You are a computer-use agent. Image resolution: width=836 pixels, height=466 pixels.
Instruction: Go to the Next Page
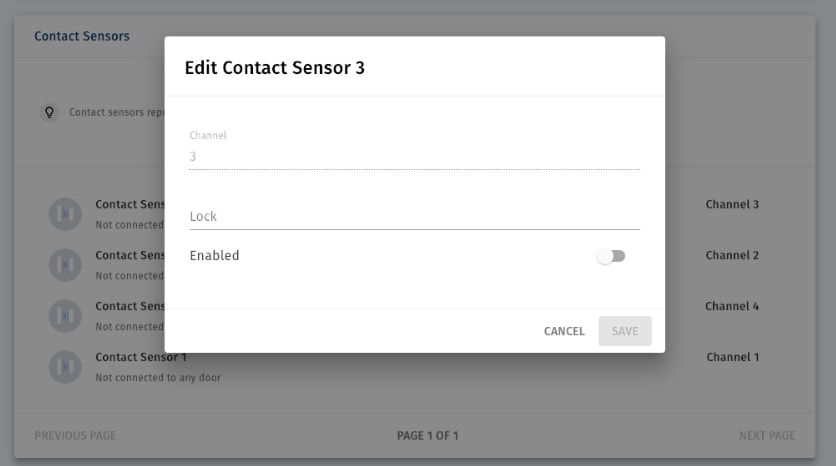767,436
